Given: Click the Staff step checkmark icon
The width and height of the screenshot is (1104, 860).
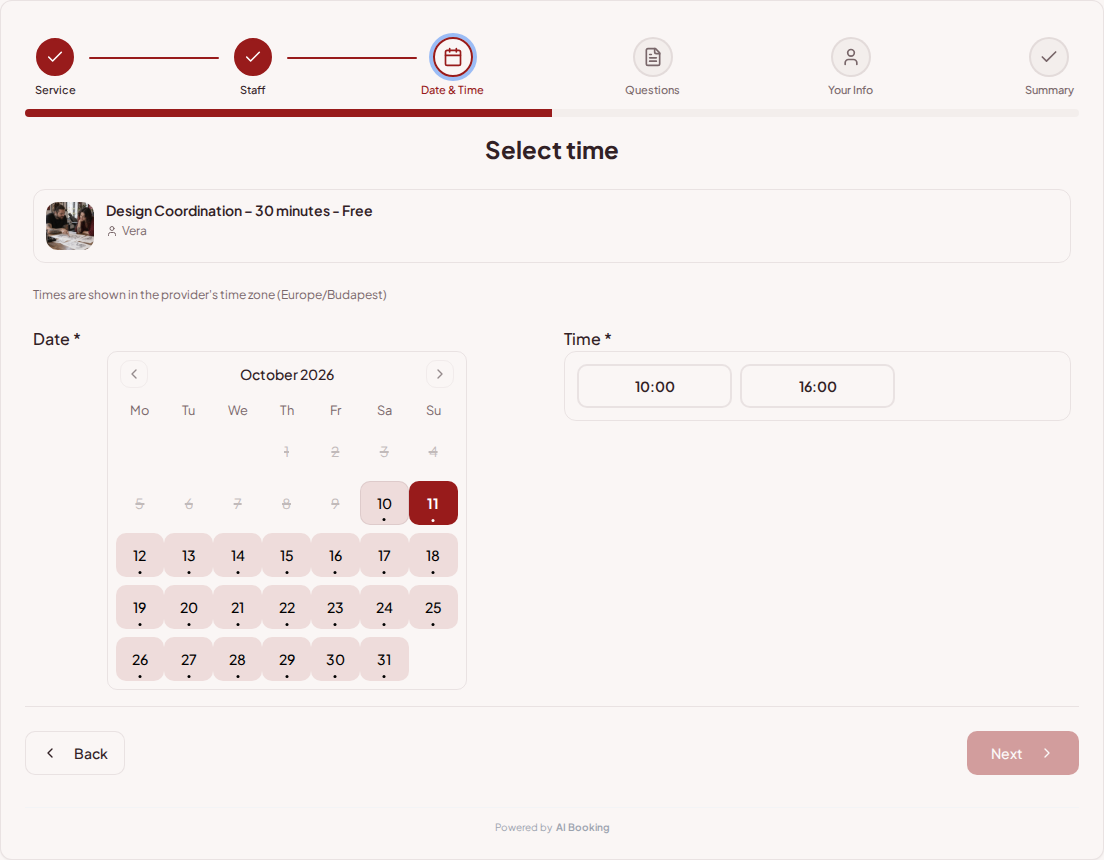Looking at the screenshot, I should 253,57.
